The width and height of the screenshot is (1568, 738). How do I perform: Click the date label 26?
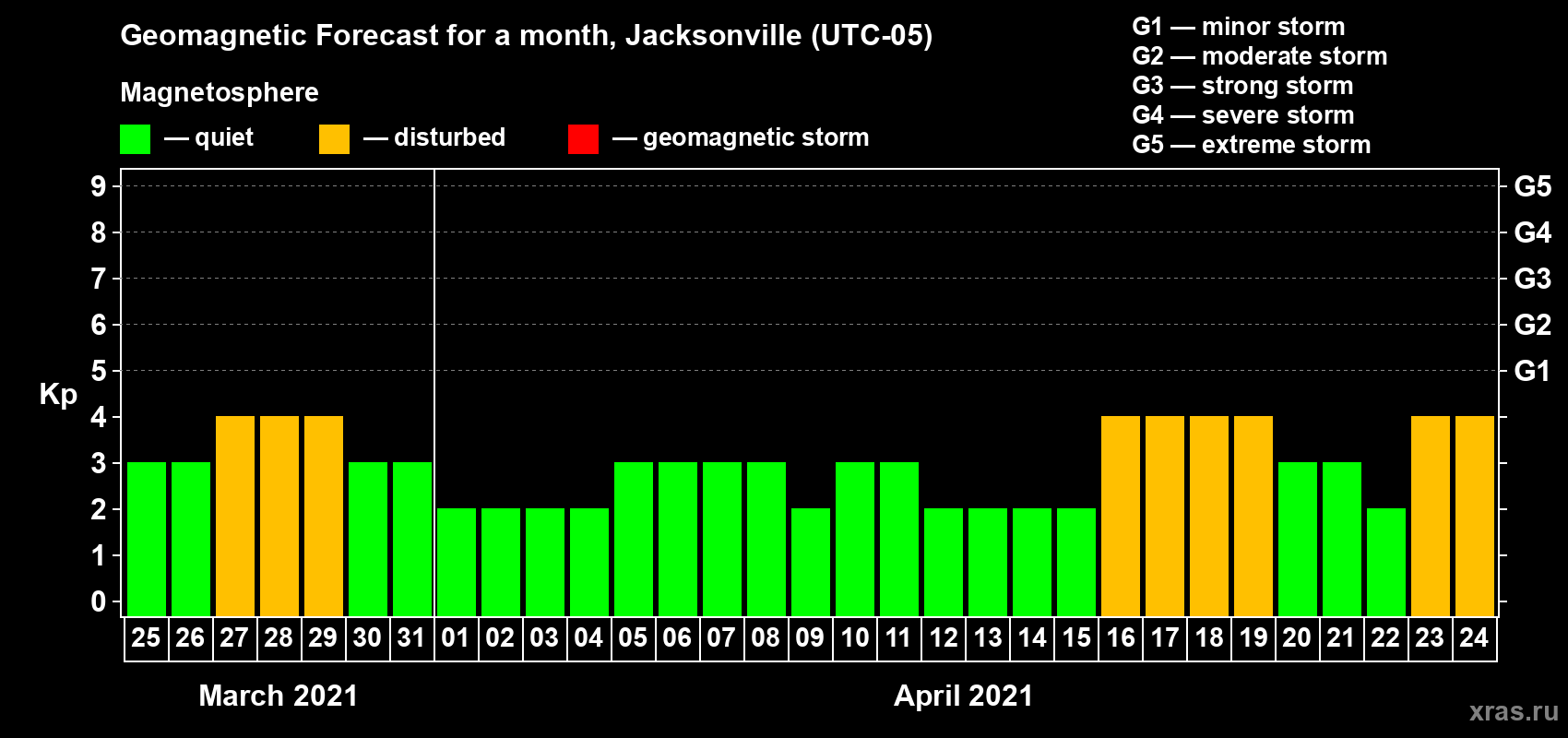pos(190,637)
